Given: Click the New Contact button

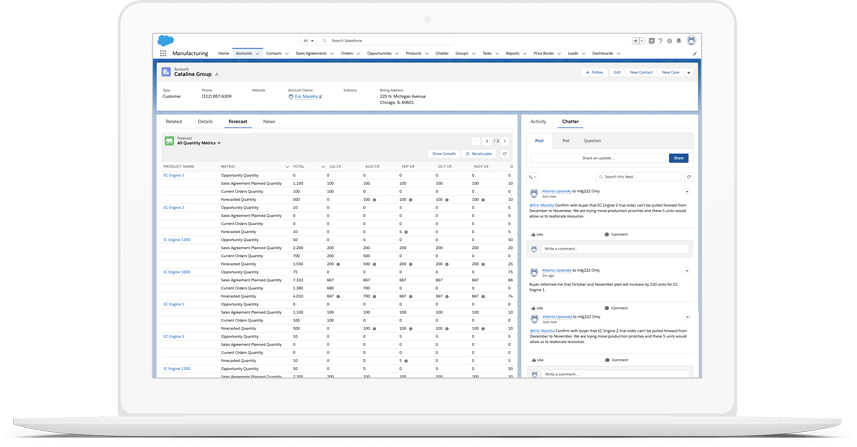Looking at the screenshot, I should [x=641, y=73].
